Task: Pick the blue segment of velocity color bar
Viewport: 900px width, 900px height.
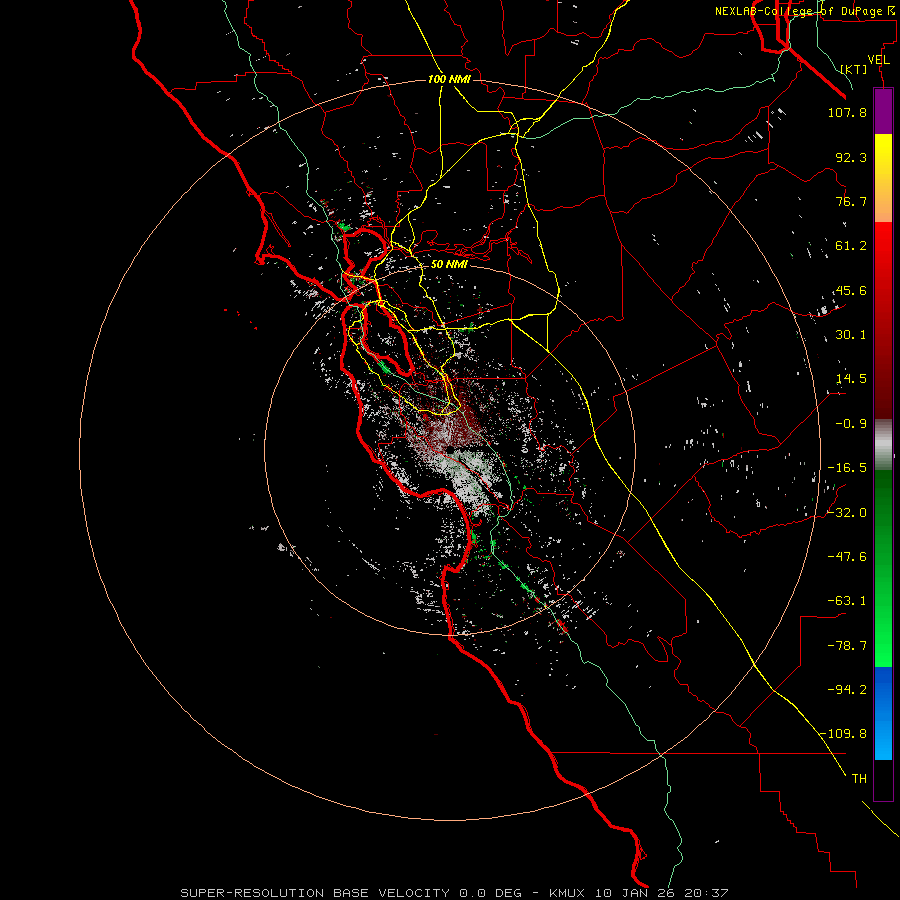Action: pyautogui.click(x=883, y=713)
